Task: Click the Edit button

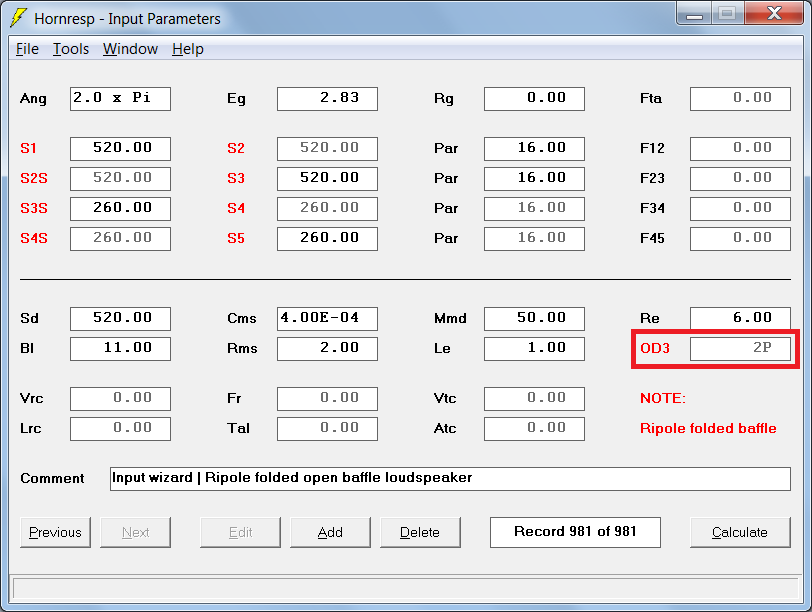Action: (x=240, y=532)
